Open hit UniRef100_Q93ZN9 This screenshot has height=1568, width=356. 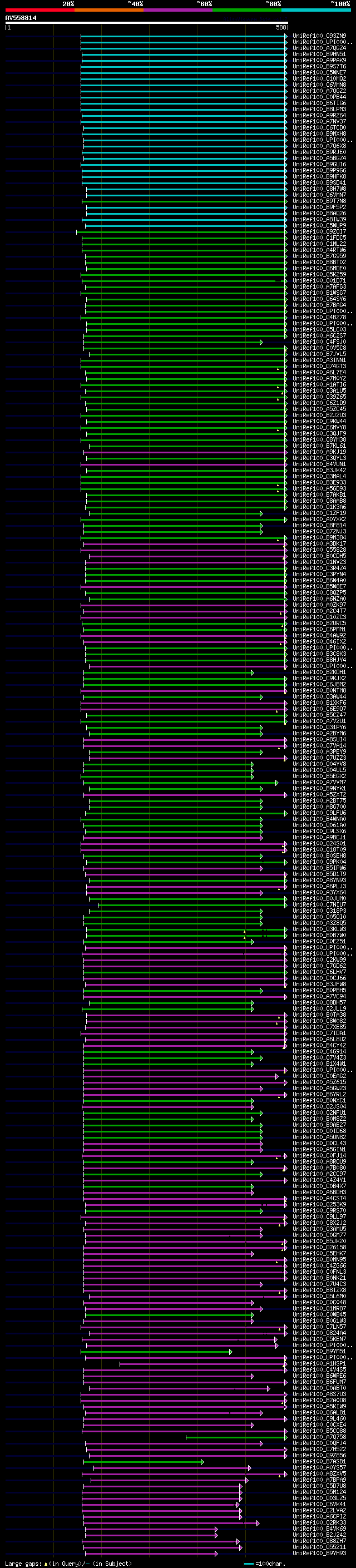[x=319, y=36]
